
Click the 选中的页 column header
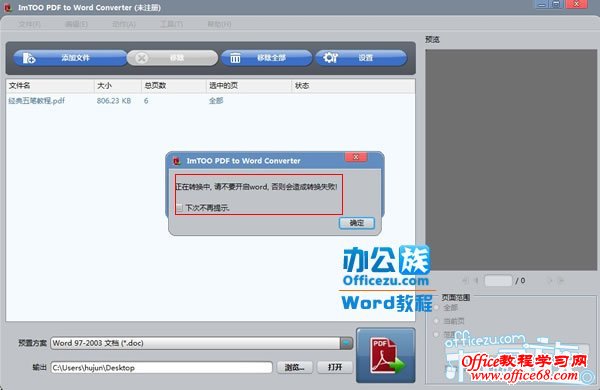tap(249, 86)
